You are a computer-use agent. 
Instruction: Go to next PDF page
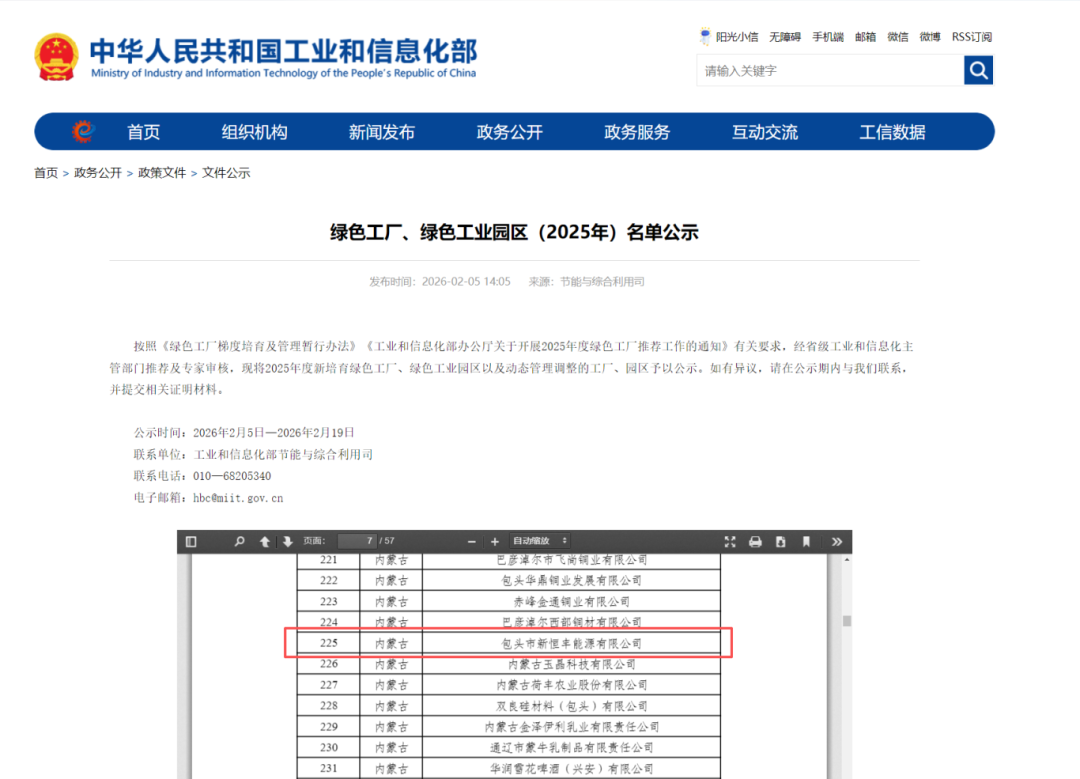[x=288, y=542]
